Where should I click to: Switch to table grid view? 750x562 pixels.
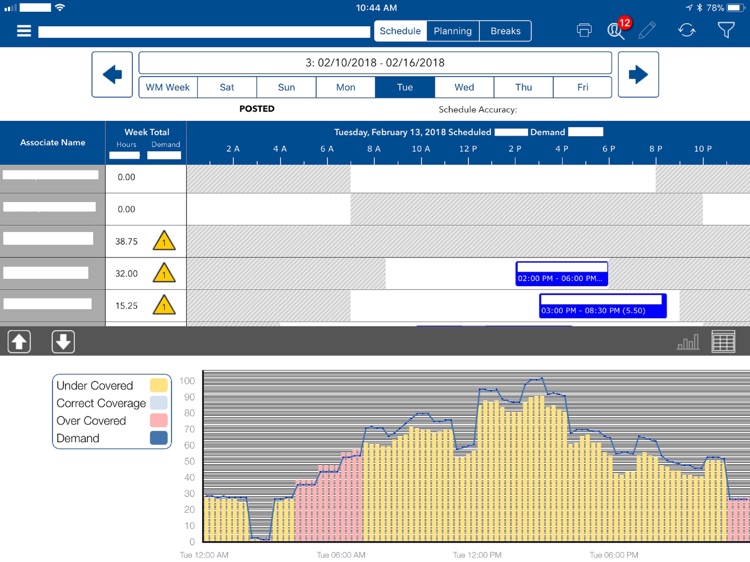click(723, 342)
